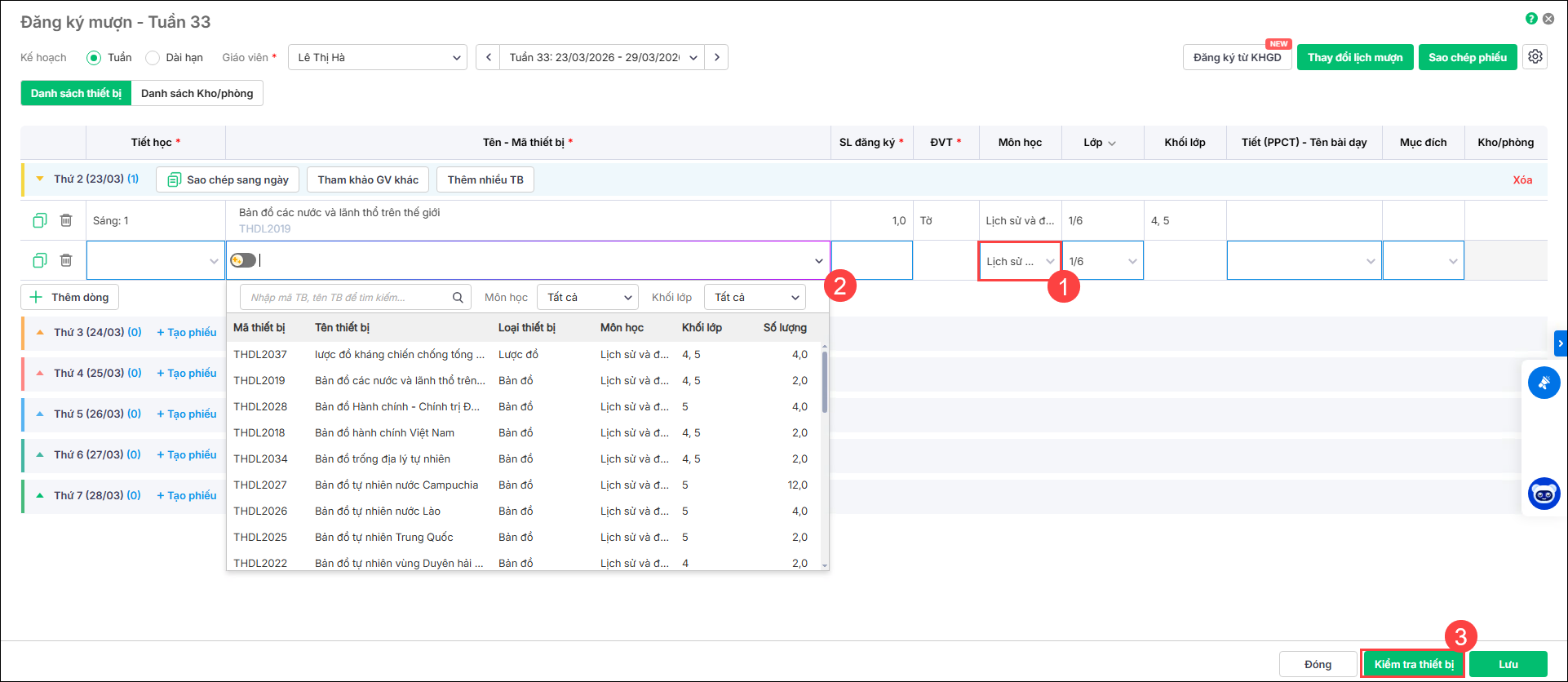Select the Tuần plan radio button
The height and width of the screenshot is (682, 1568).
coord(94,57)
